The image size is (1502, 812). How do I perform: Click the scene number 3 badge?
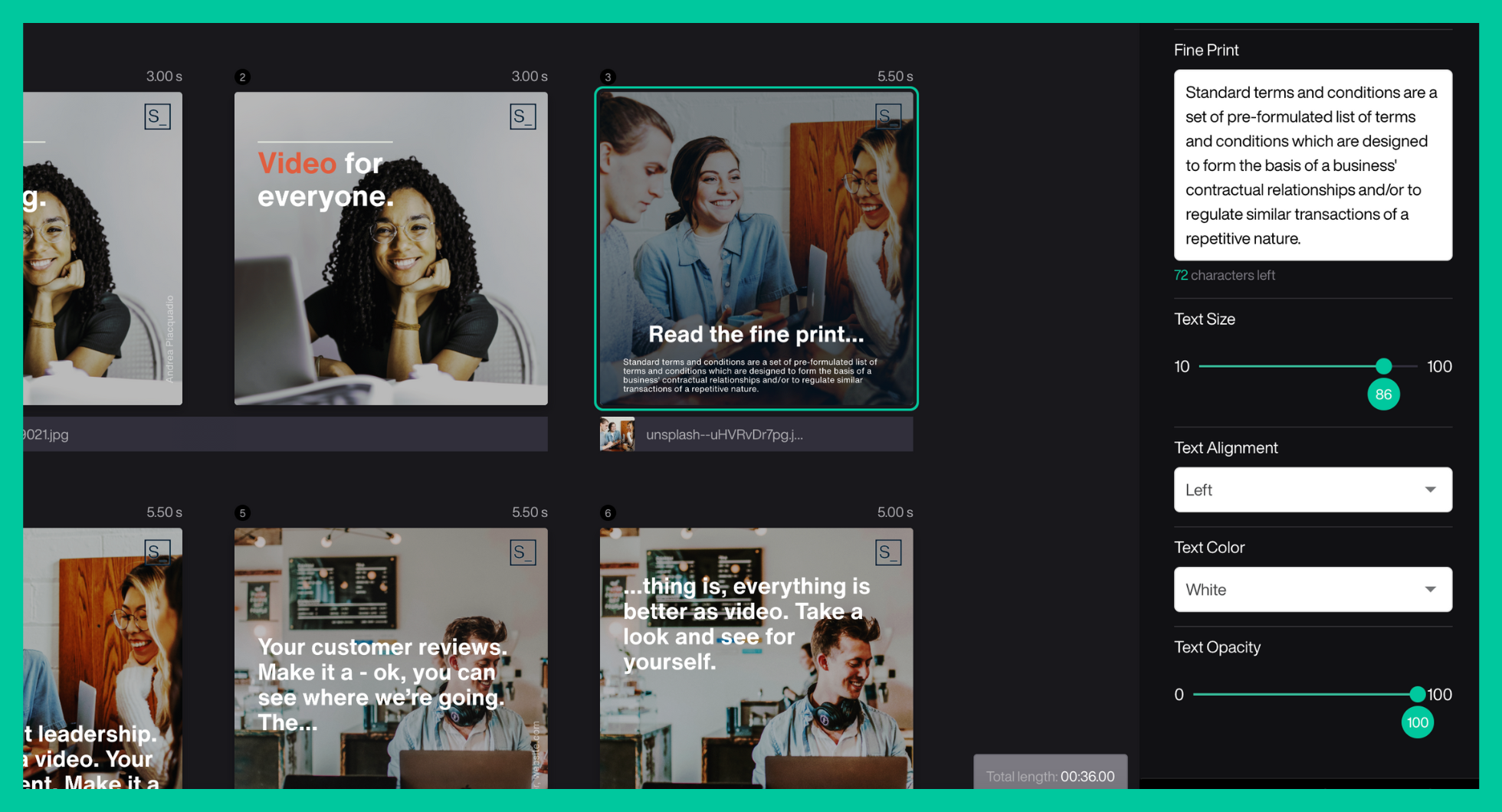point(608,77)
